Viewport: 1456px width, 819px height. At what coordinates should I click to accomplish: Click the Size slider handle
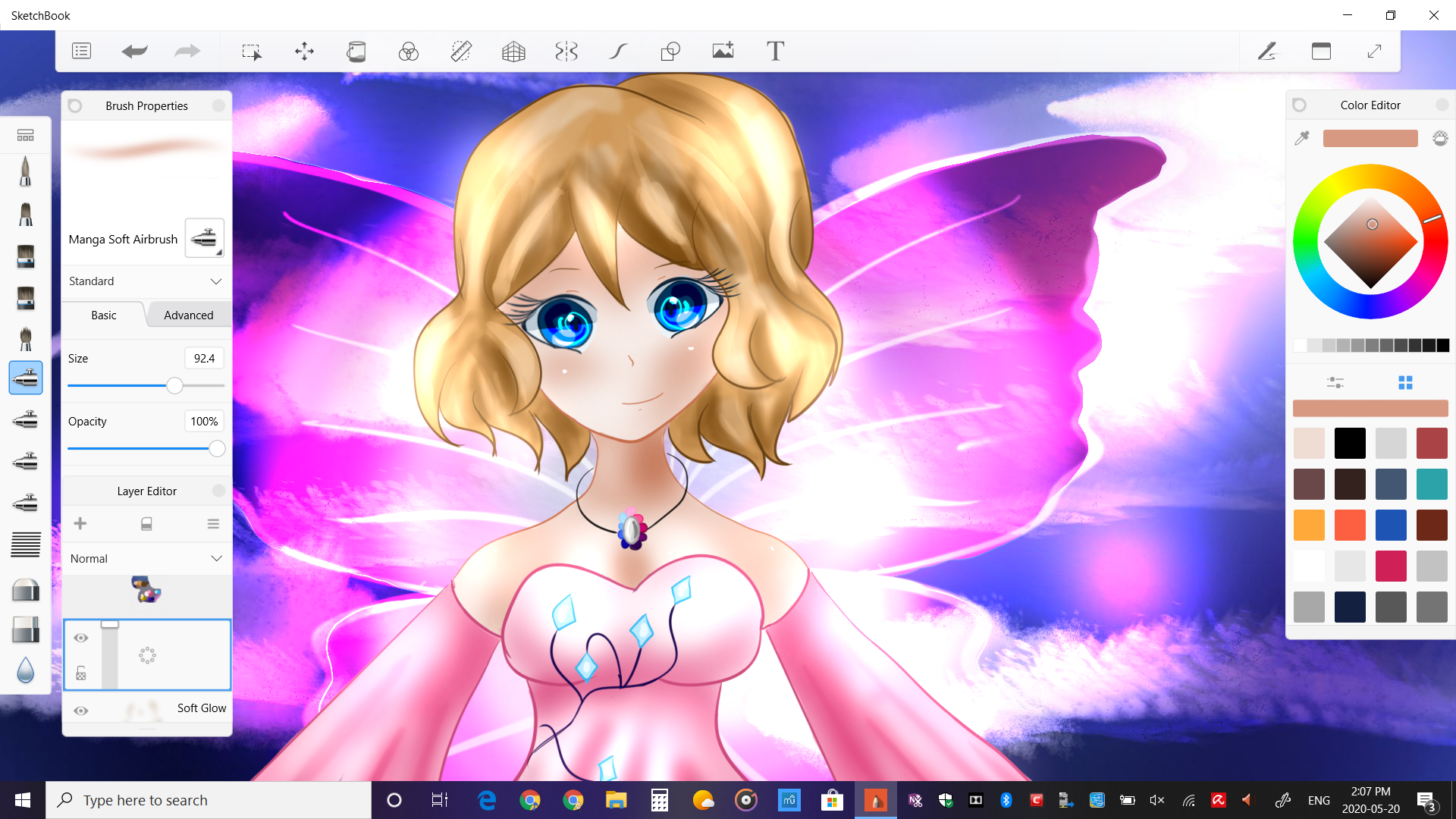point(174,385)
